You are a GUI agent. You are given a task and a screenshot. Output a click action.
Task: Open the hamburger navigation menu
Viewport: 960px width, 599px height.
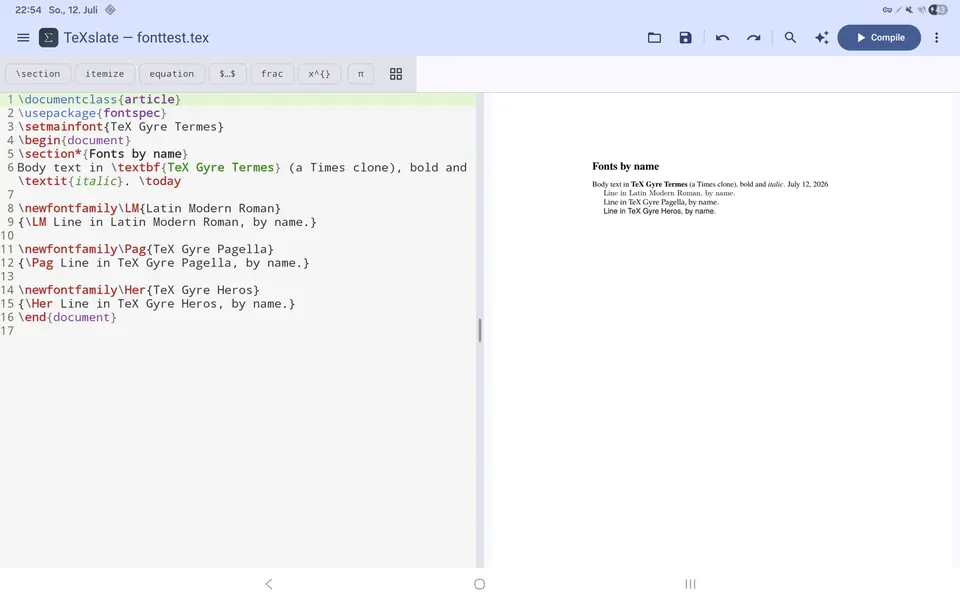point(23,38)
